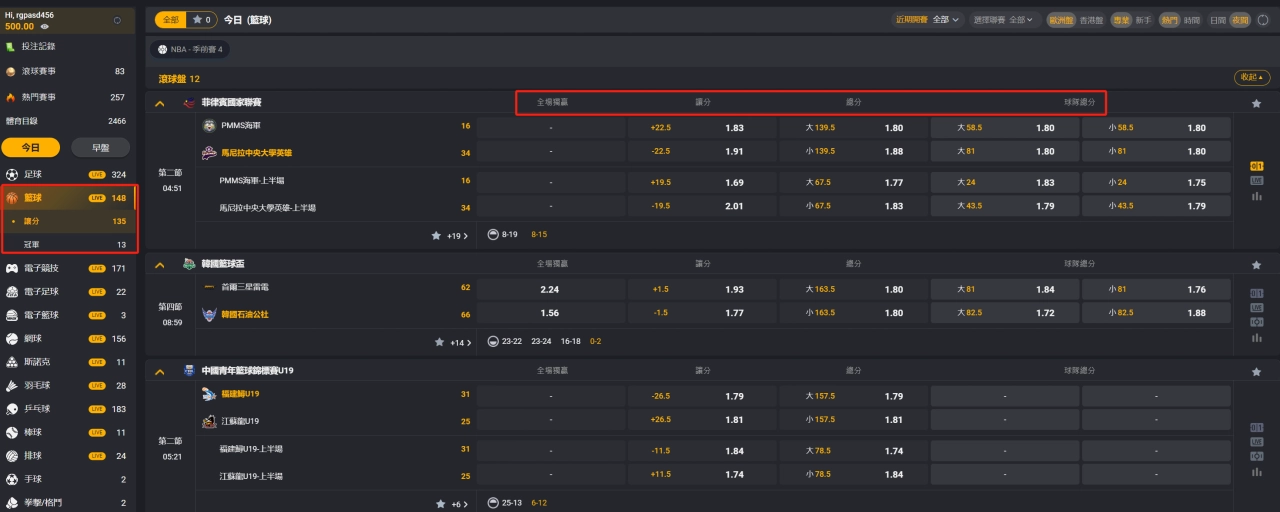This screenshot has height=512, width=1280.
Task: Favorite the PMMS海軍 match via +19 star
Action: pos(436,236)
